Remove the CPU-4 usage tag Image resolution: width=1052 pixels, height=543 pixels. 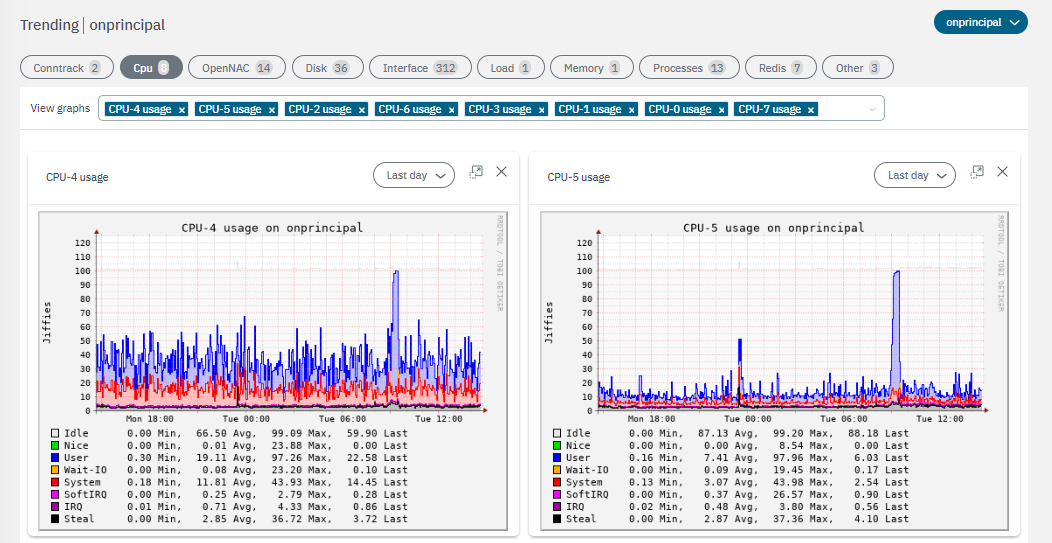pyautogui.click(x=181, y=110)
